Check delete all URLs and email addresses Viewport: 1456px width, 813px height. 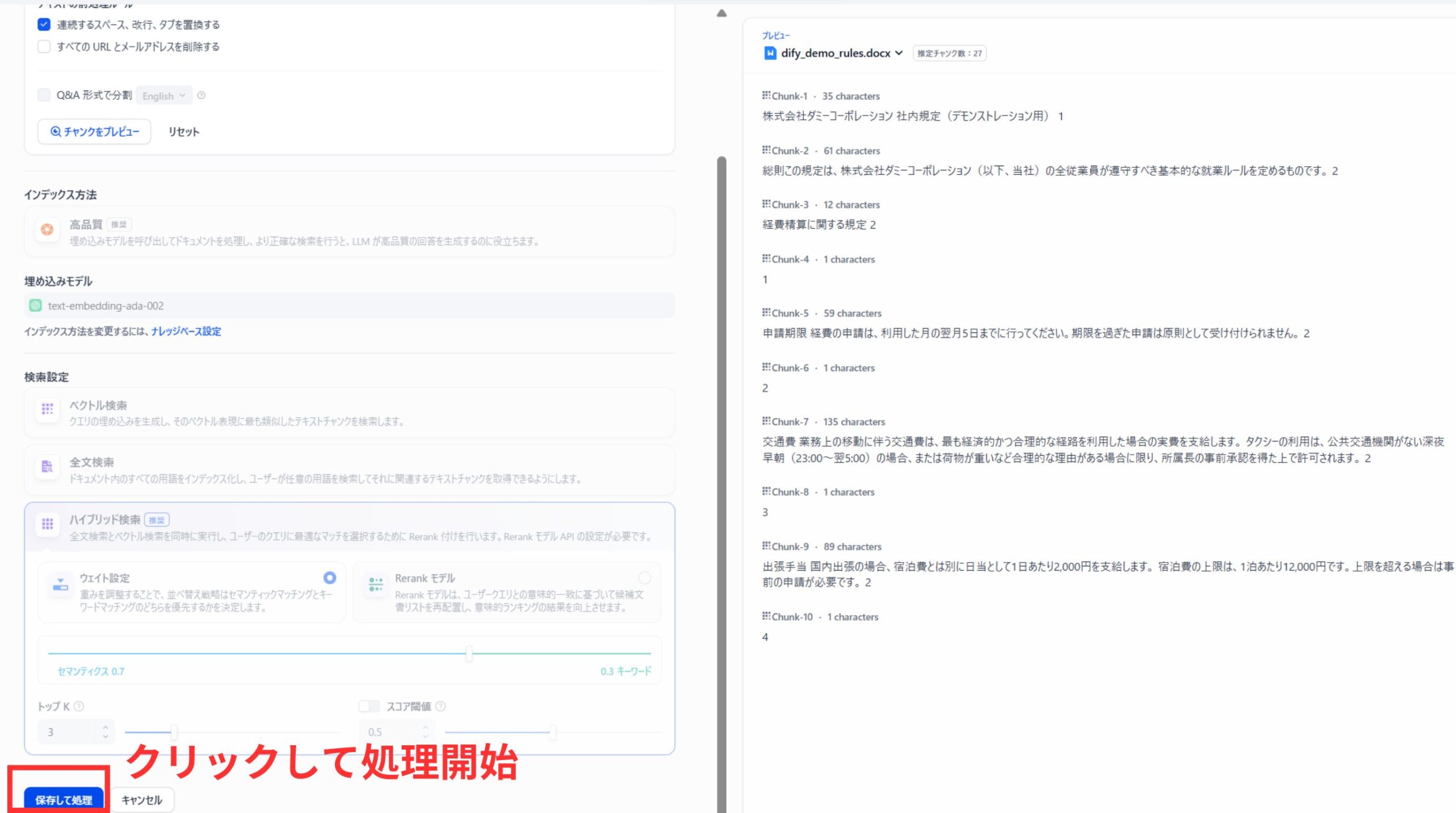(x=44, y=47)
